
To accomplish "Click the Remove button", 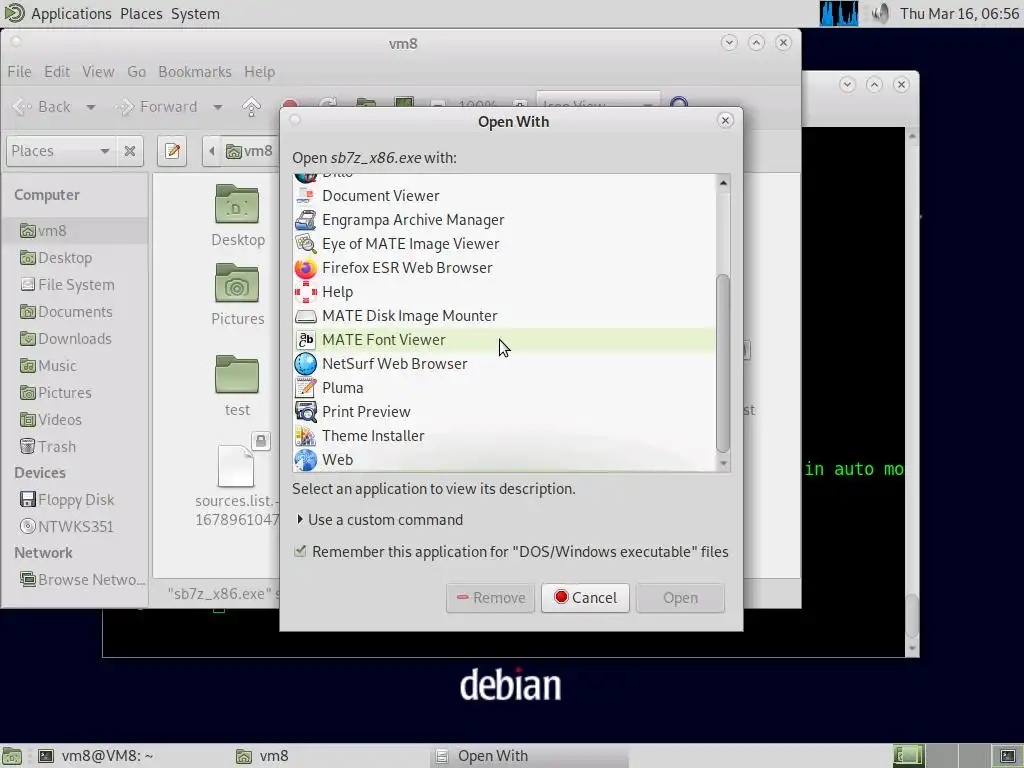I will pos(490,598).
